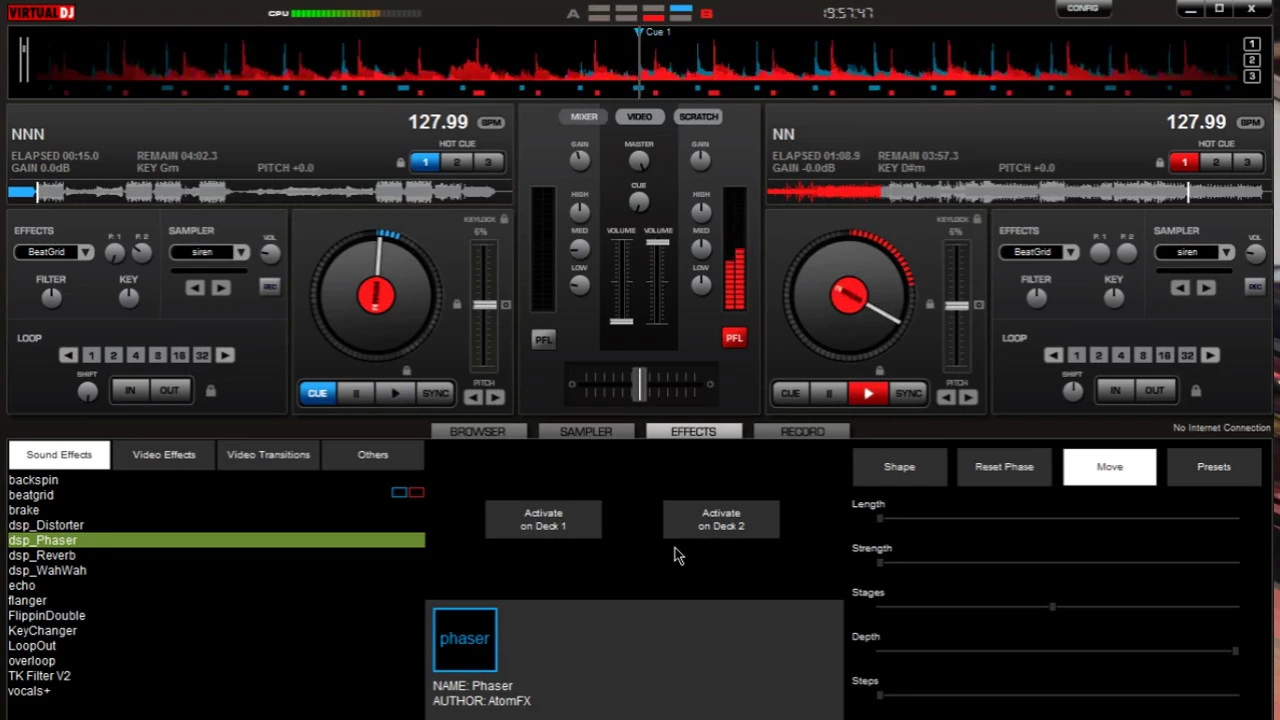Show the MIXER center panel
Image resolution: width=1280 pixels, height=720 pixels.
click(584, 117)
